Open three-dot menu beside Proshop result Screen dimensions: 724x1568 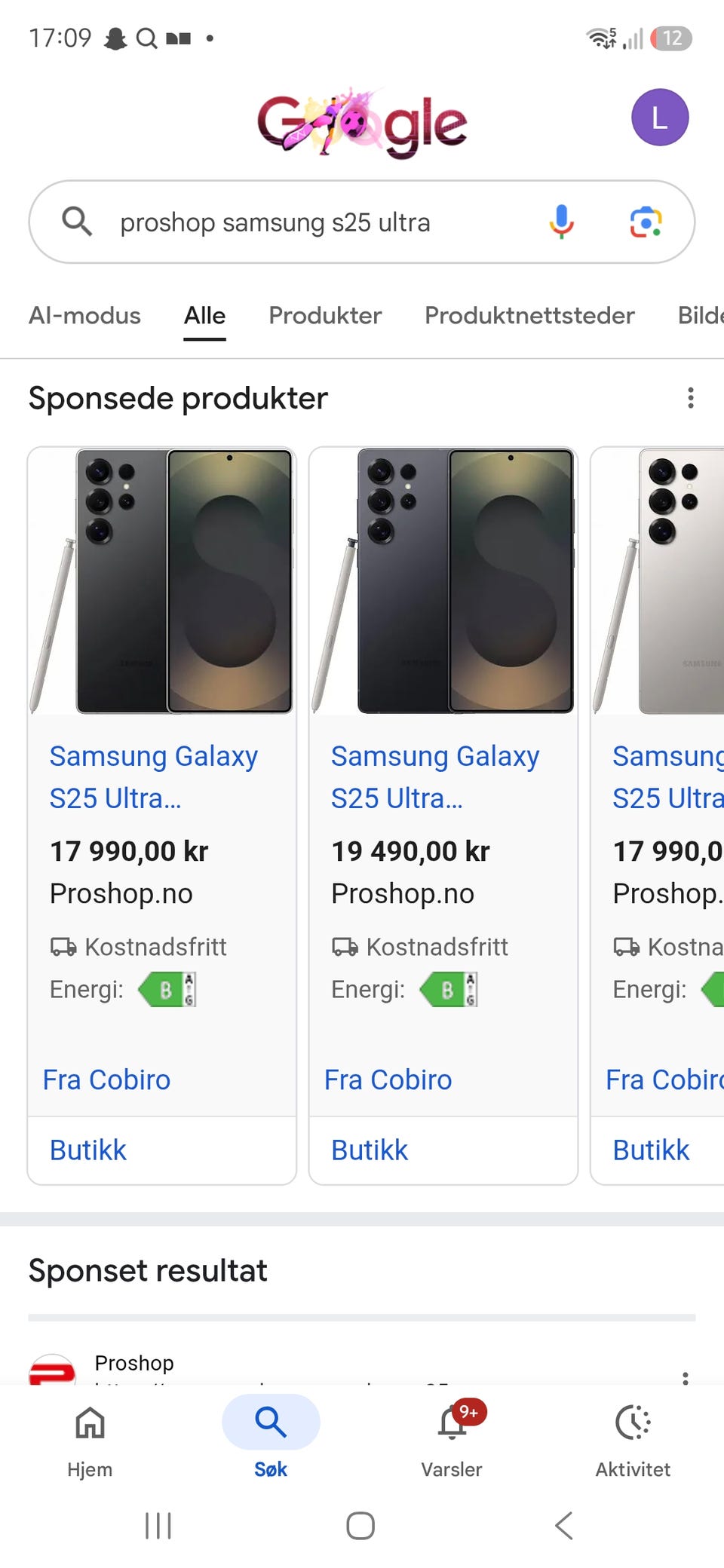coord(685,1378)
